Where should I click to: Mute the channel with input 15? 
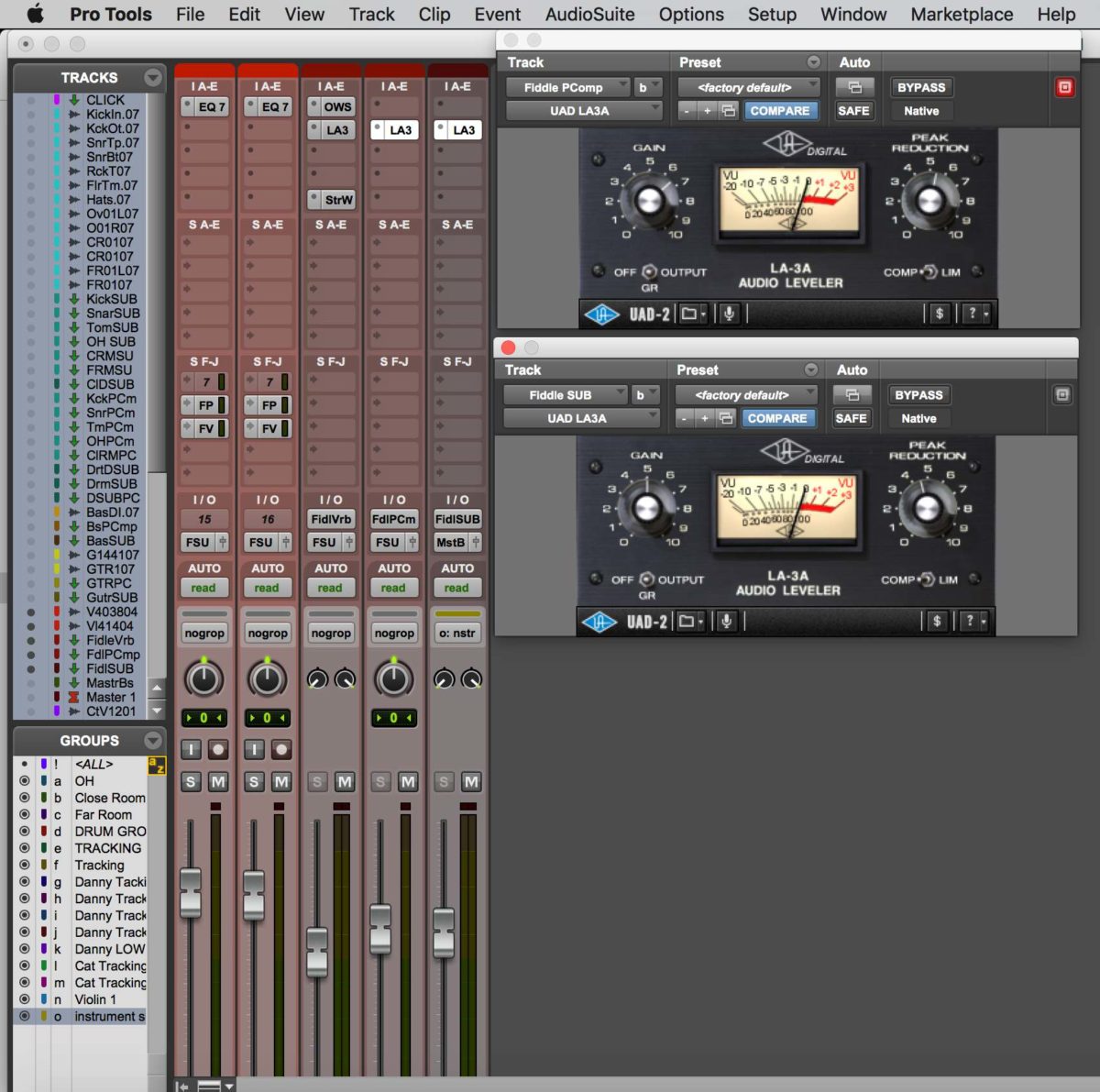tap(218, 782)
